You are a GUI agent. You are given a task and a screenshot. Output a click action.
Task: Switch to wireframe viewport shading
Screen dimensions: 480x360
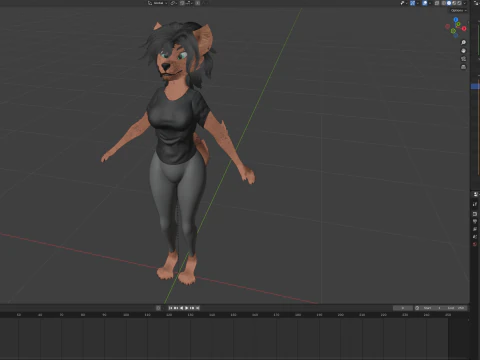point(444,3)
